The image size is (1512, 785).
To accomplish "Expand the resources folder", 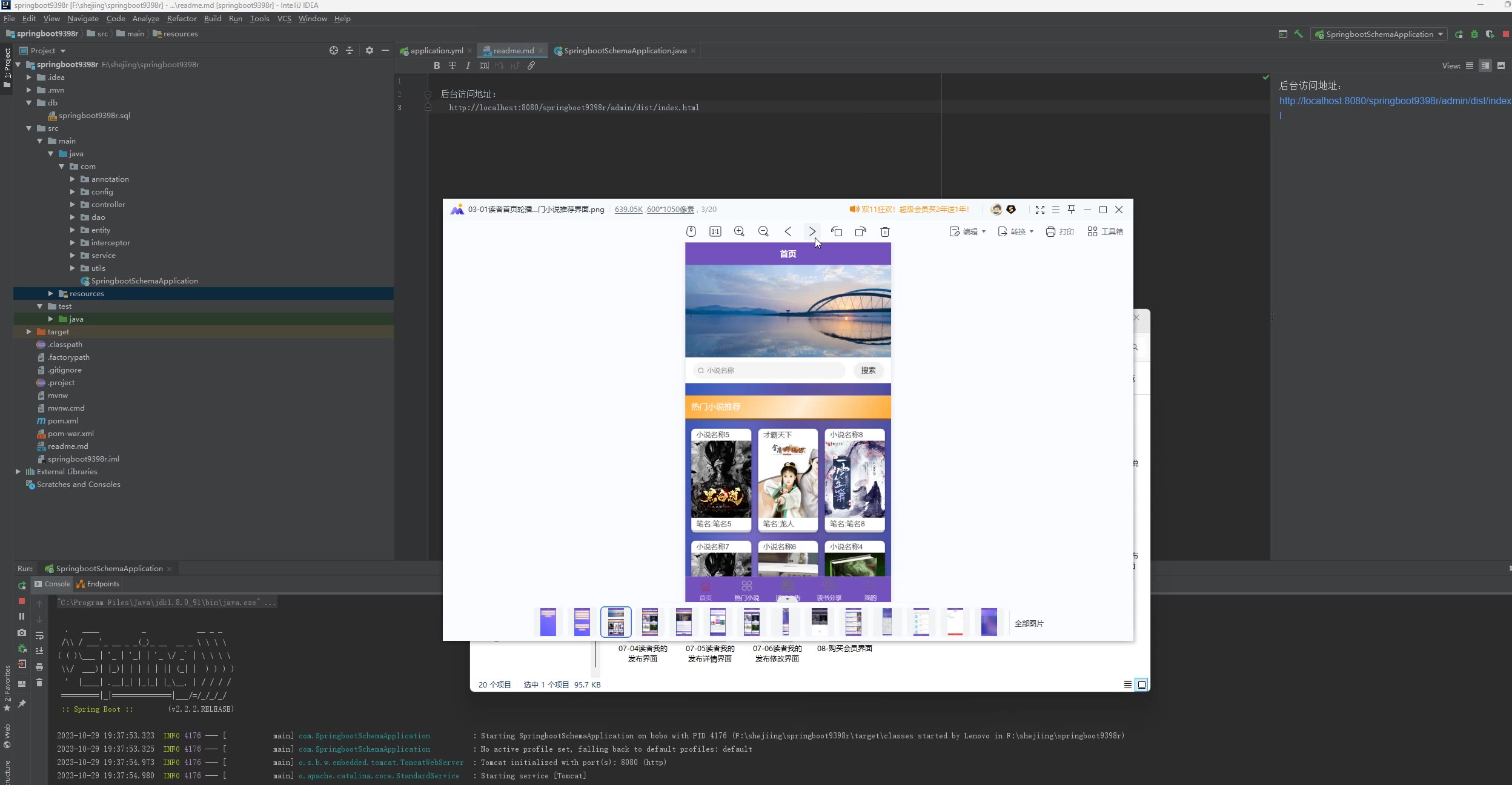I will [51, 293].
